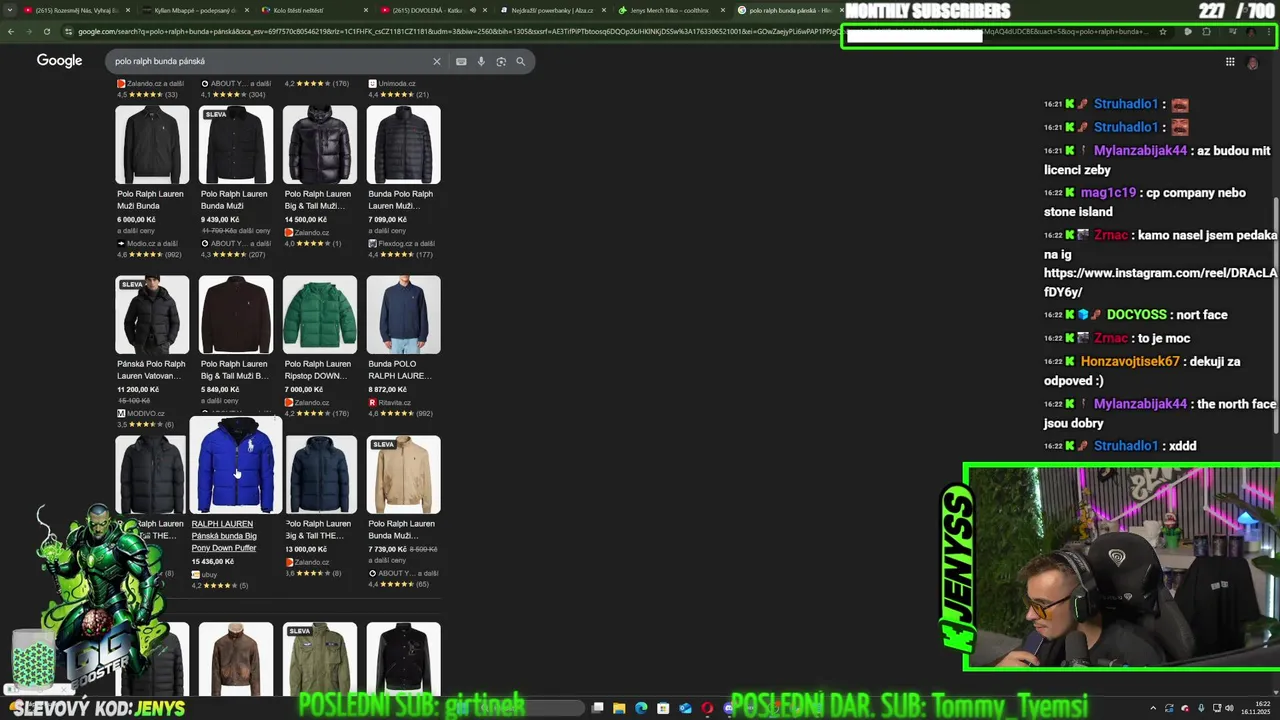The width and height of the screenshot is (1280, 720).
Task: Open the Google account avatar
Action: (x=1252, y=63)
